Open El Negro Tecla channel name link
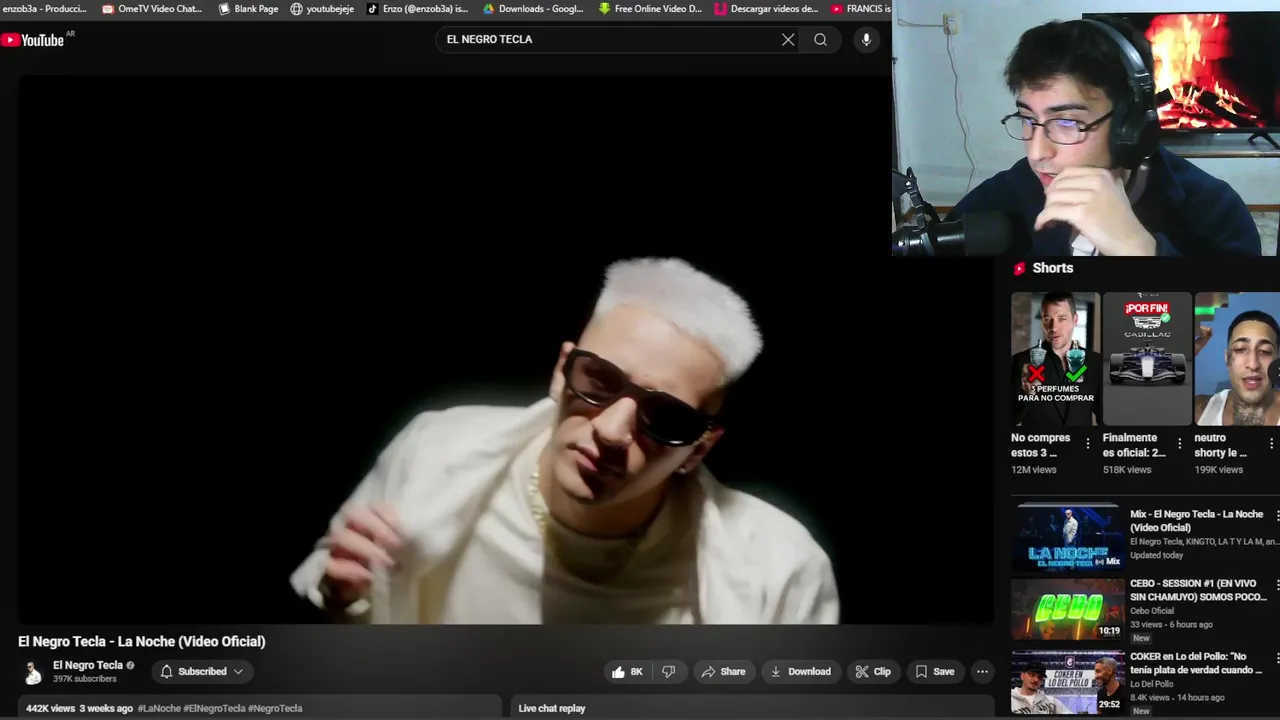This screenshot has height=720, width=1280. (88, 665)
